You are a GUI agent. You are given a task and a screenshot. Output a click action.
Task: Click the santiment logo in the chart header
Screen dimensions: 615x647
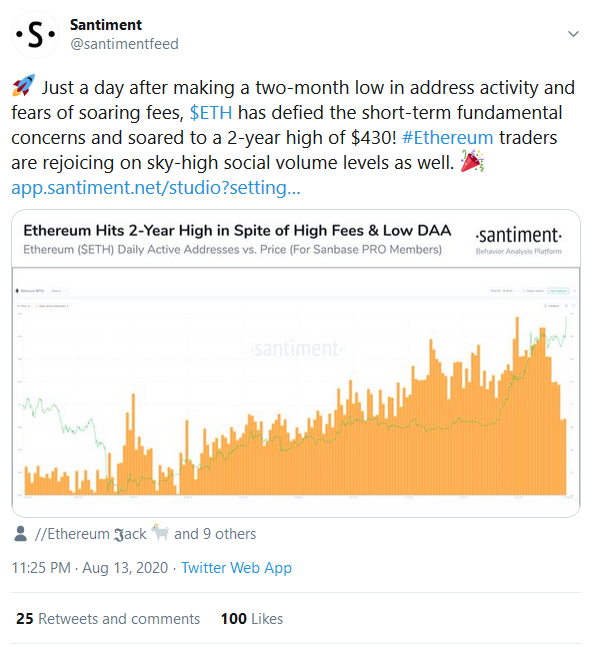coord(518,240)
